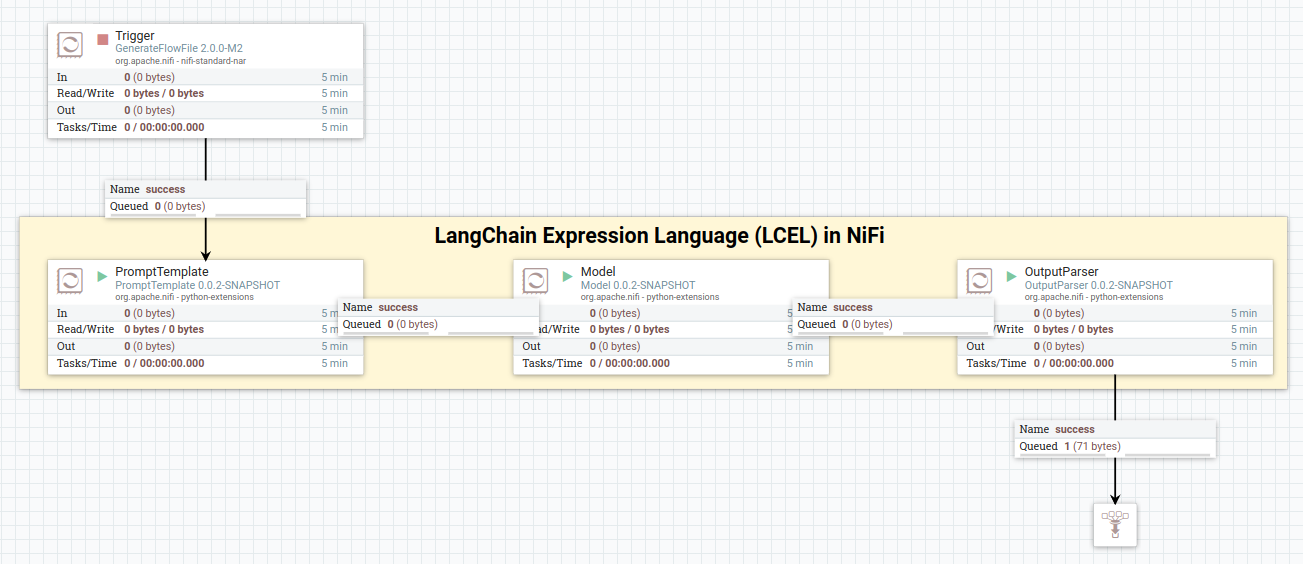This screenshot has height=564, width=1303.
Task: Select the connection with 1 queued (71 bytes)
Action: (1115, 438)
